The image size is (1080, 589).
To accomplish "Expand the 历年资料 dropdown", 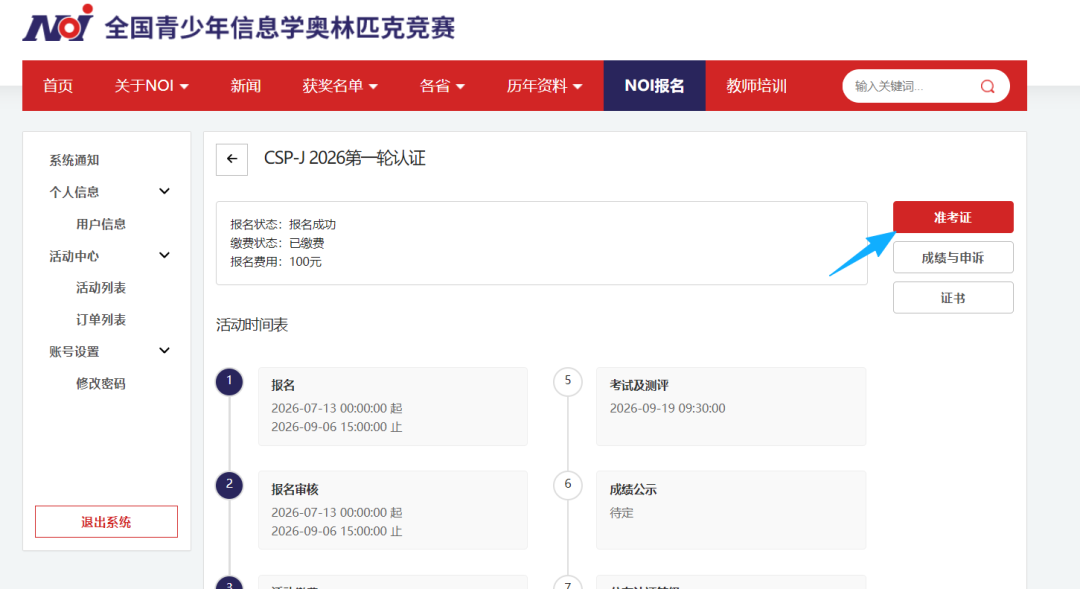I will point(544,85).
